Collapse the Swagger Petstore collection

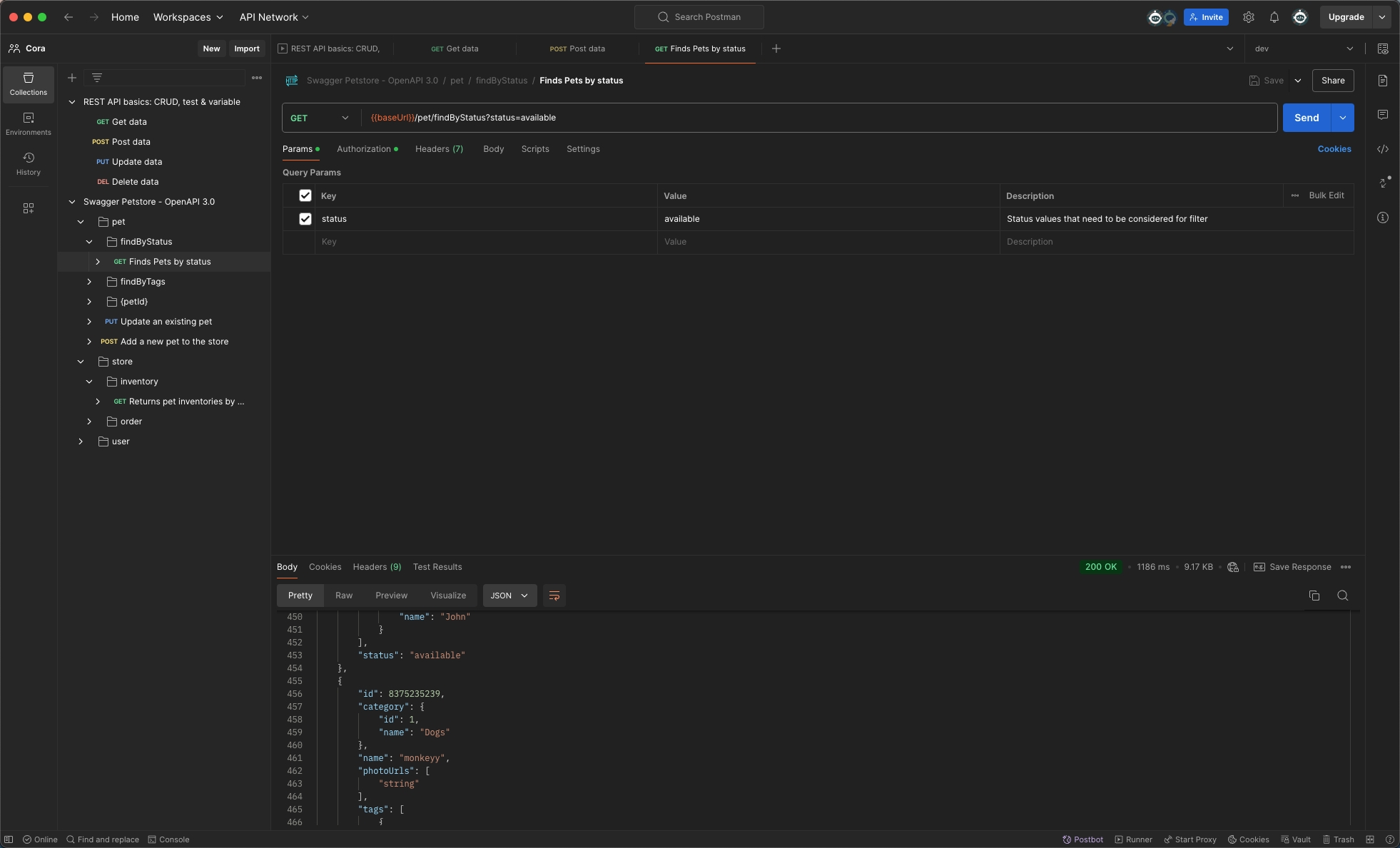[72, 202]
